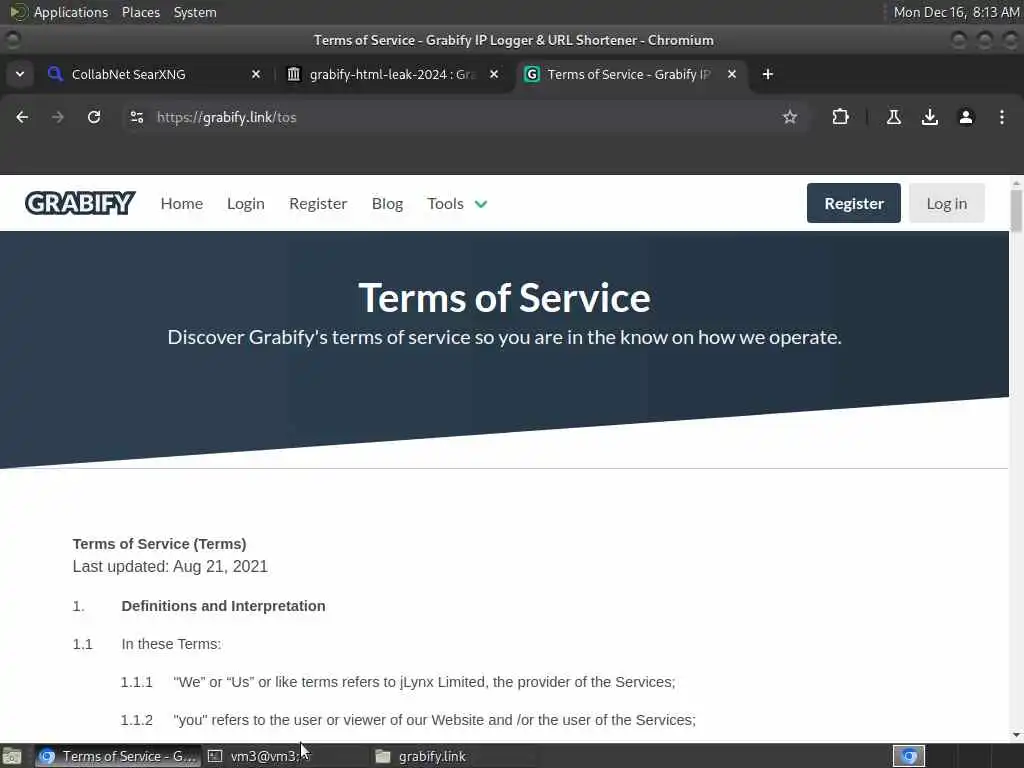Open the Register nav link in menu
The image size is (1024, 768).
coord(318,204)
